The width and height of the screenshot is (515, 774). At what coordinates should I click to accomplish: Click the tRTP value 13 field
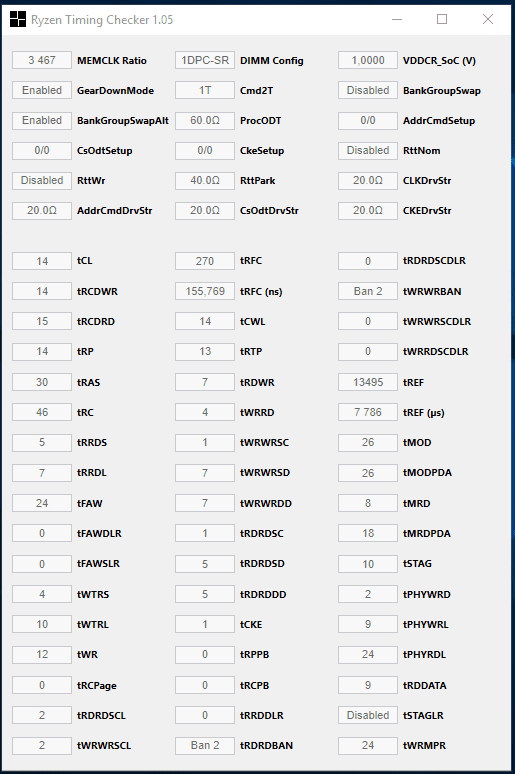coord(205,351)
